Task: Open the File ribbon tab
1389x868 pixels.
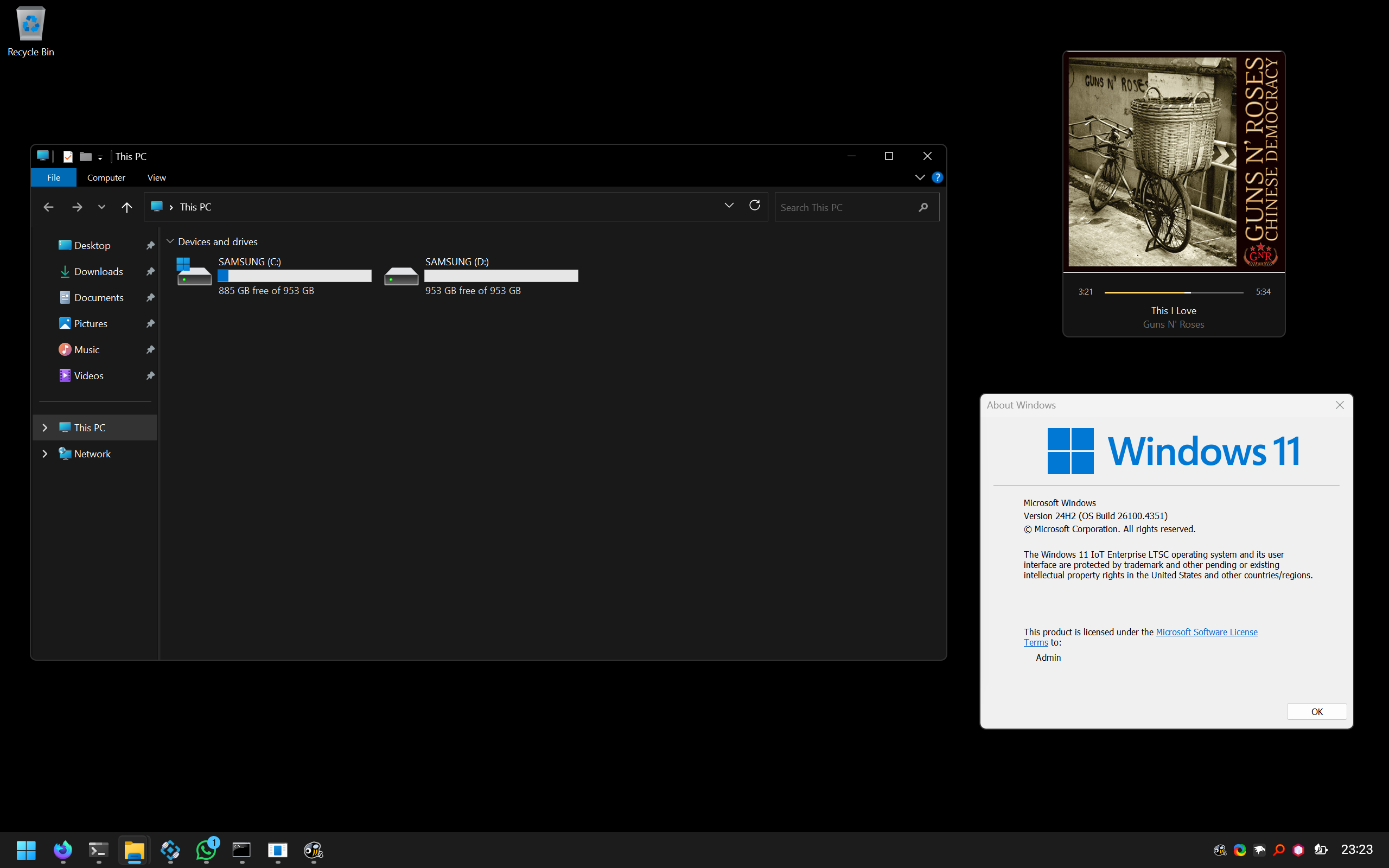Action: point(53,177)
